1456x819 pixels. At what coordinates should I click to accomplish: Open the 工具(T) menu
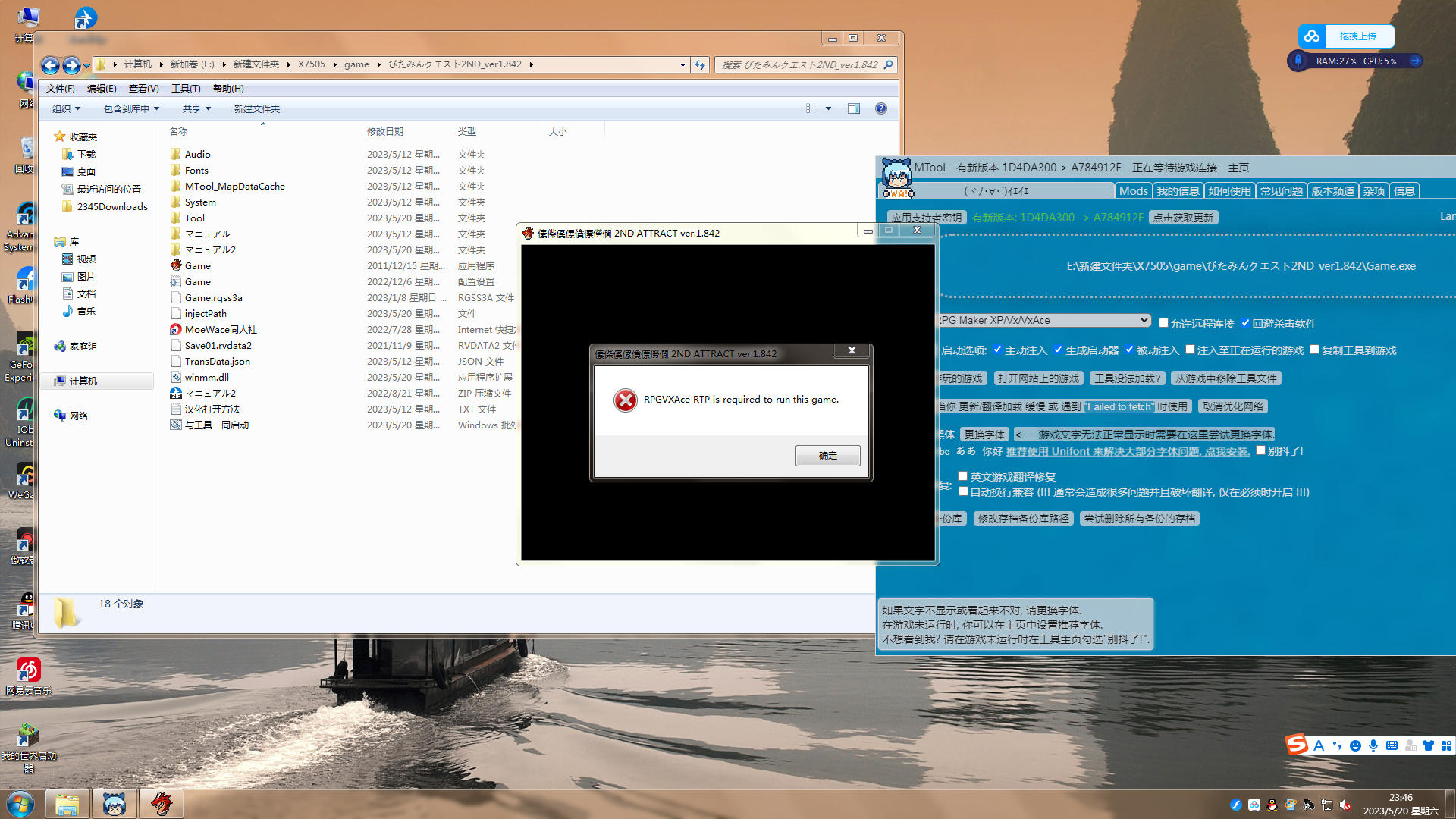(186, 88)
